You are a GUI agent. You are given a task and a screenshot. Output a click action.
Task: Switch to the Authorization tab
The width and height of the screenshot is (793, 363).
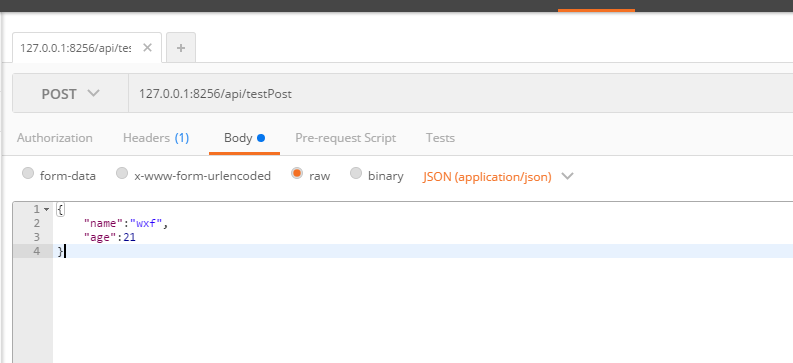point(55,138)
